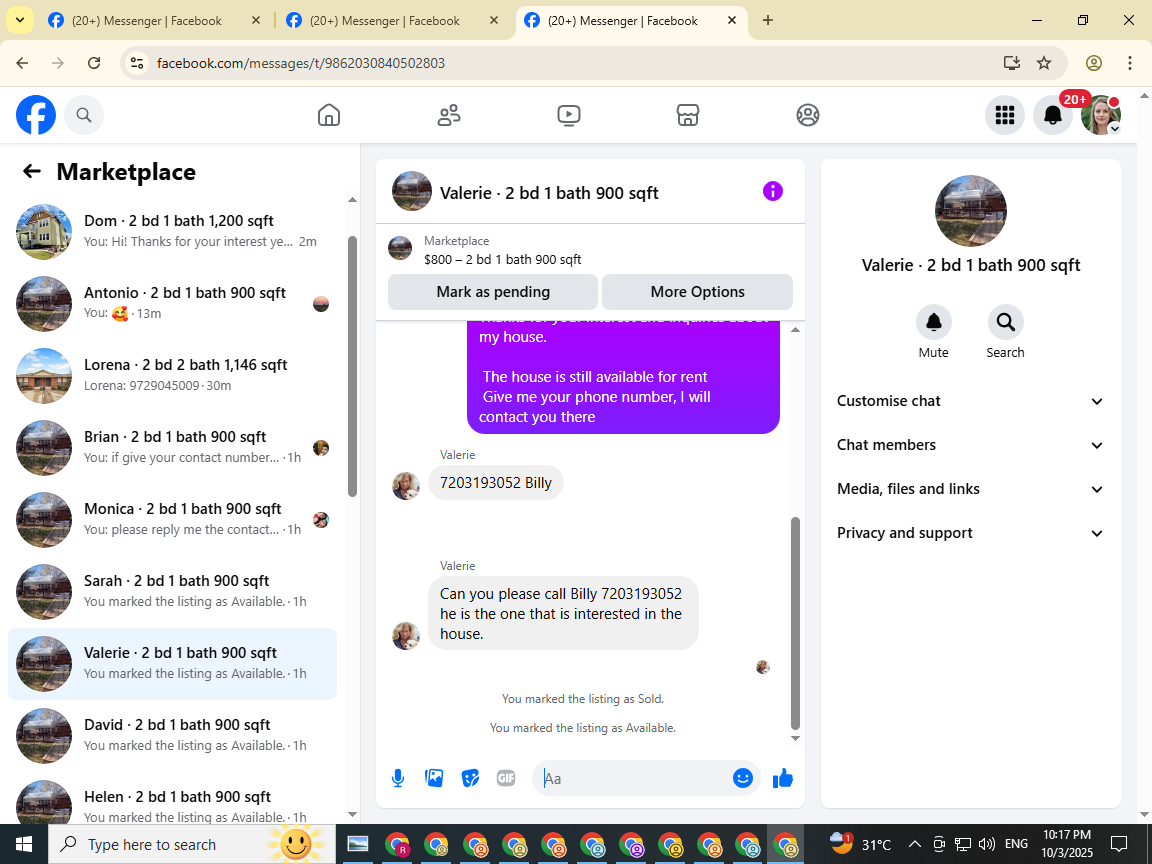The image size is (1152, 864).
Task: Open the purple conversation information icon
Action: (x=773, y=191)
